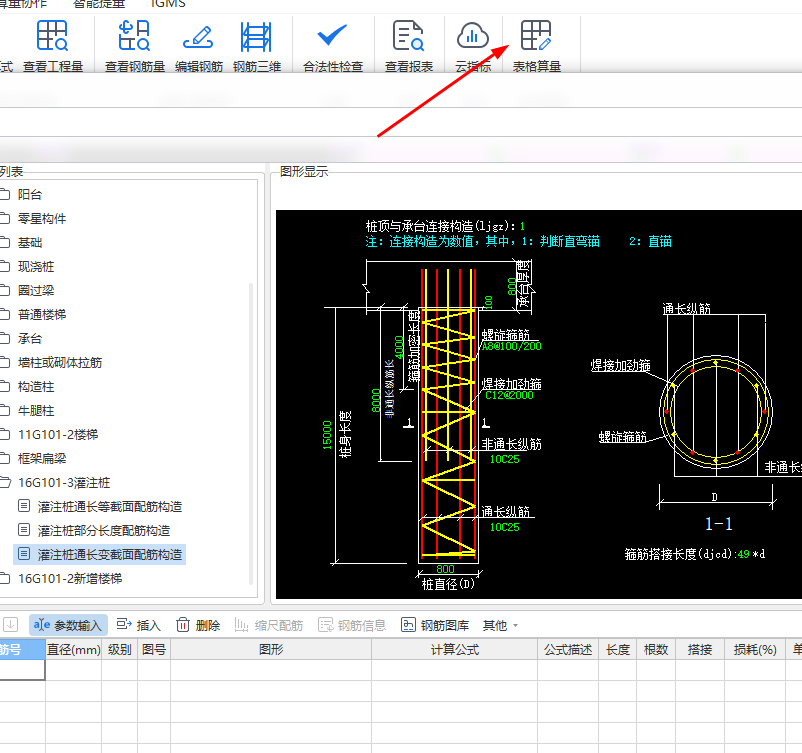The image size is (802, 753).
Task: Select 编辑钢筋 tool
Action: [x=198, y=46]
